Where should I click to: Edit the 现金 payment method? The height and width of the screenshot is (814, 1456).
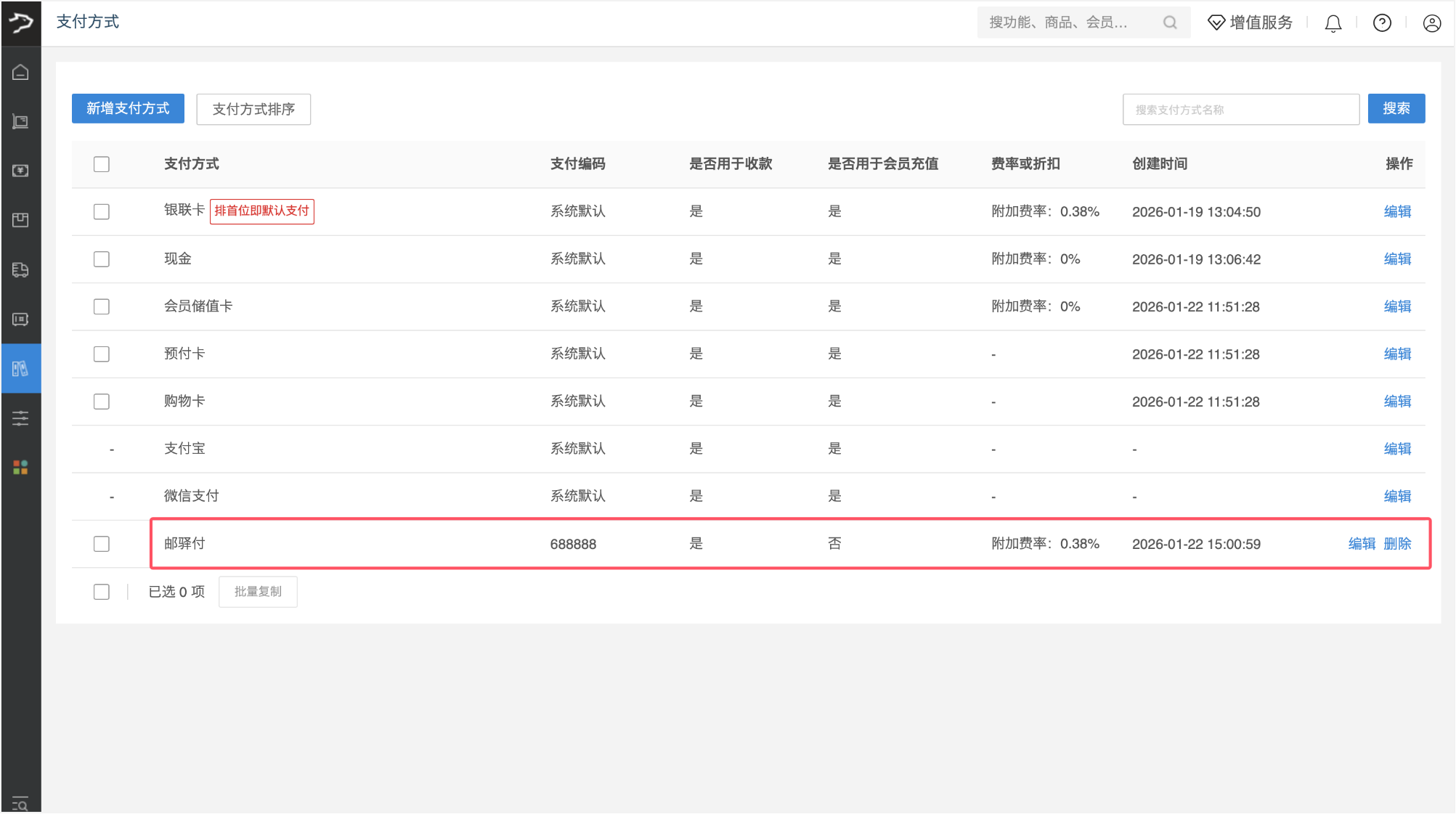[x=1397, y=259]
